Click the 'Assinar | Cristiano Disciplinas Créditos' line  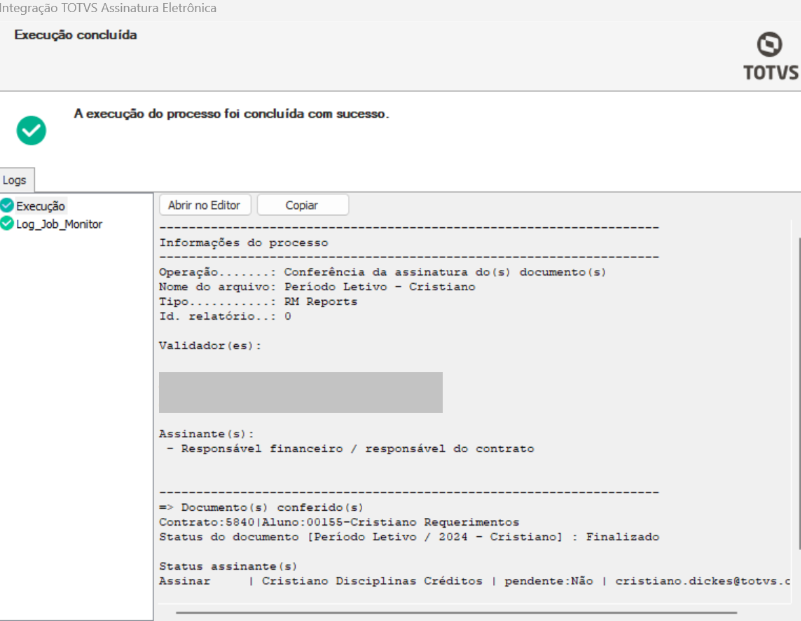pyautogui.click(x=475, y=581)
